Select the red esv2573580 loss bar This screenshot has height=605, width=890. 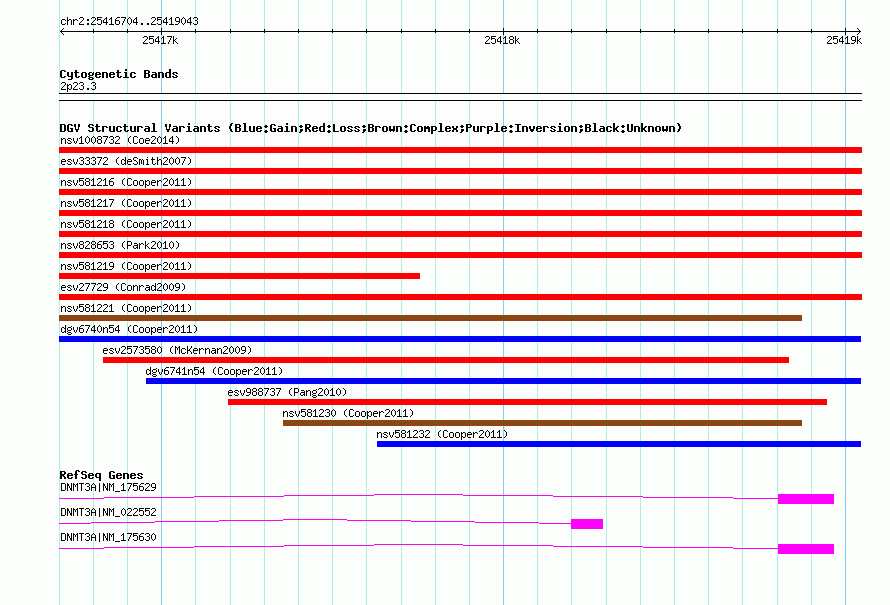point(446,360)
